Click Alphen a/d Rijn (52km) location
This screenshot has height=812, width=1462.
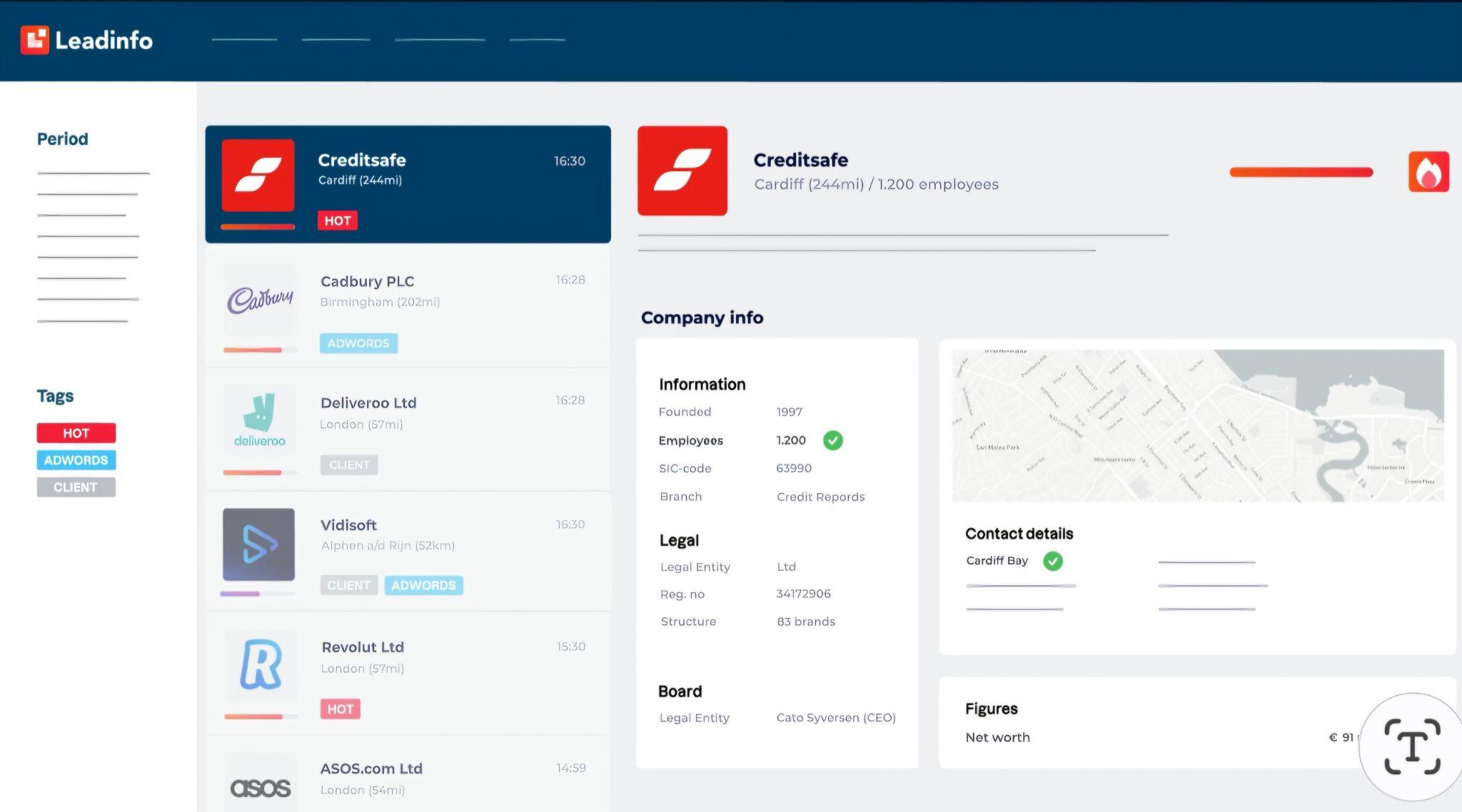(388, 546)
